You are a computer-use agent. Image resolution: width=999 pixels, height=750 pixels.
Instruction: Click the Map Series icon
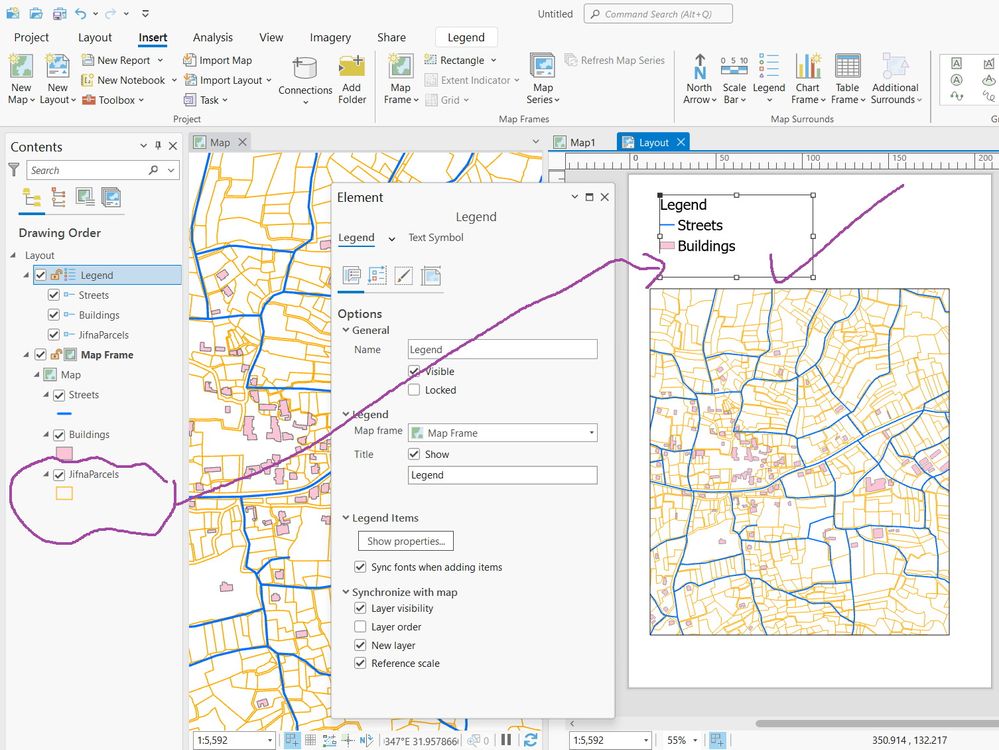543,67
